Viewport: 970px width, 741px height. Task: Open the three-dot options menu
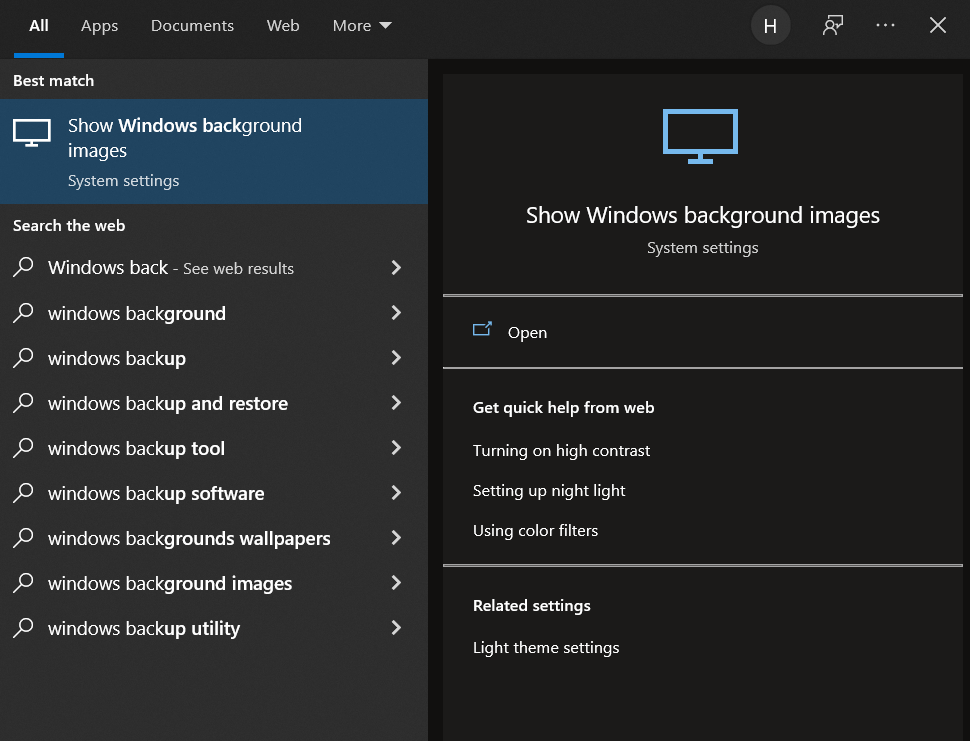click(885, 25)
